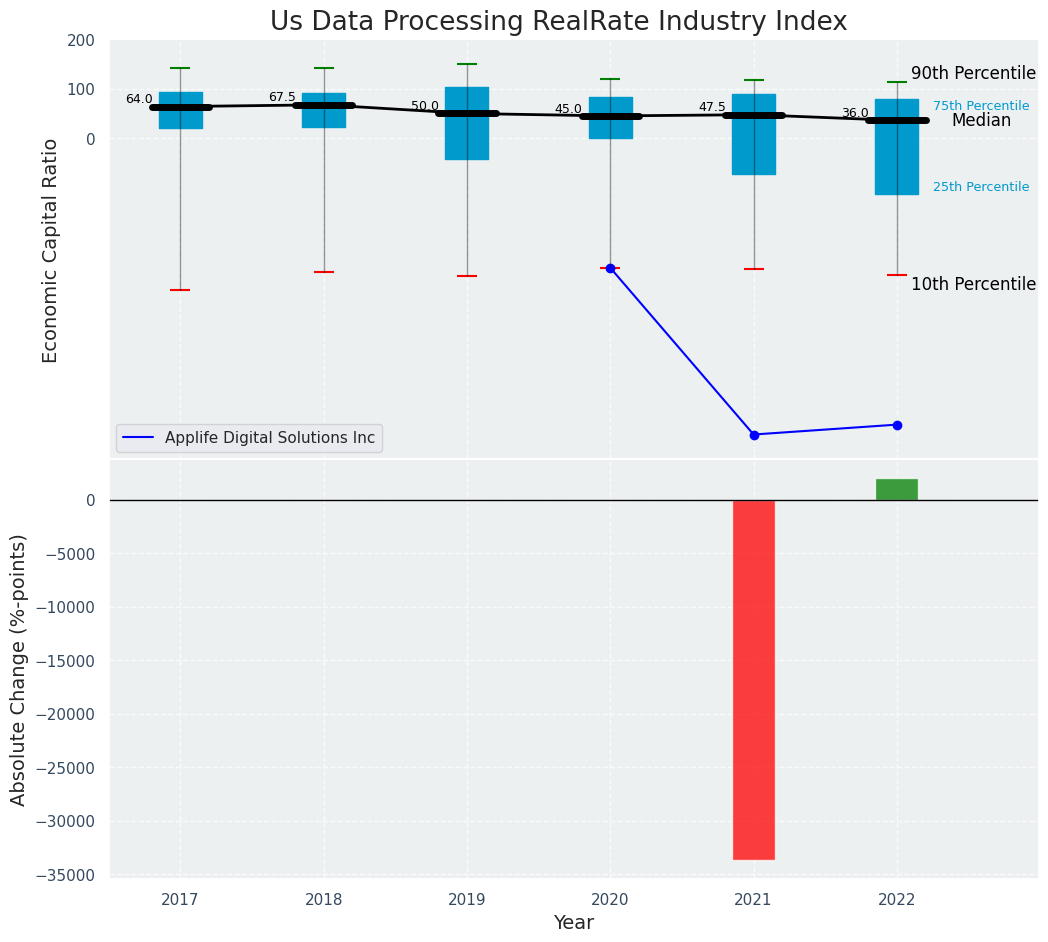Click the 64.0 median value label

click(139, 99)
